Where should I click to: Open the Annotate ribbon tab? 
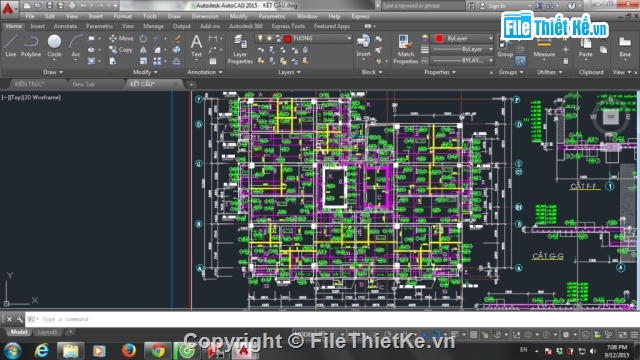tap(65, 26)
